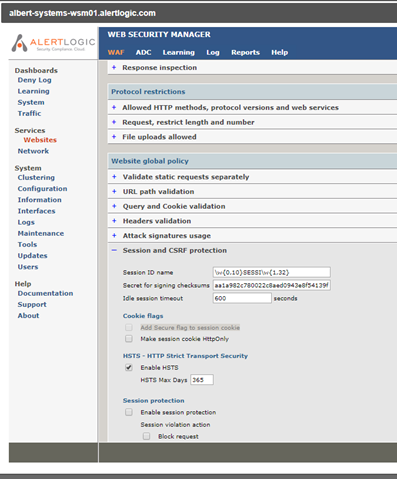Screen dimensions: 397x479
Task: Click the Cookie flags heading
Action: click(143, 316)
